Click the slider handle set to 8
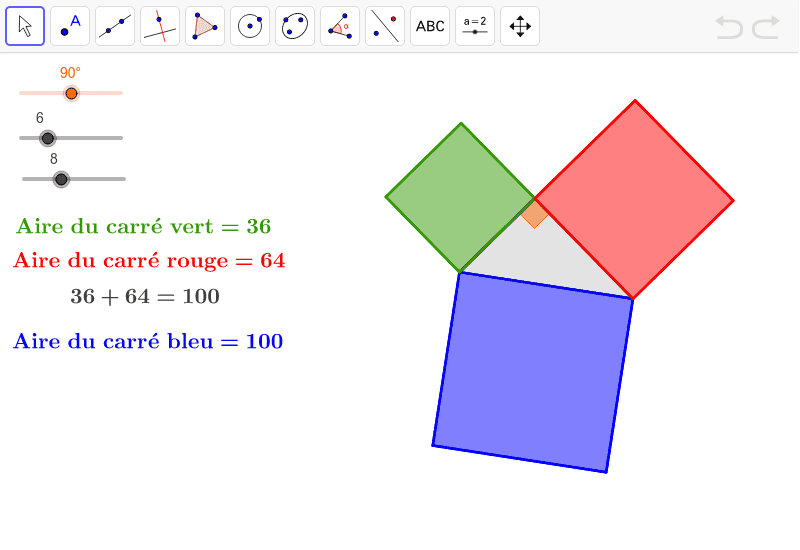This screenshot has width=800, height=550. click(61, 179)
